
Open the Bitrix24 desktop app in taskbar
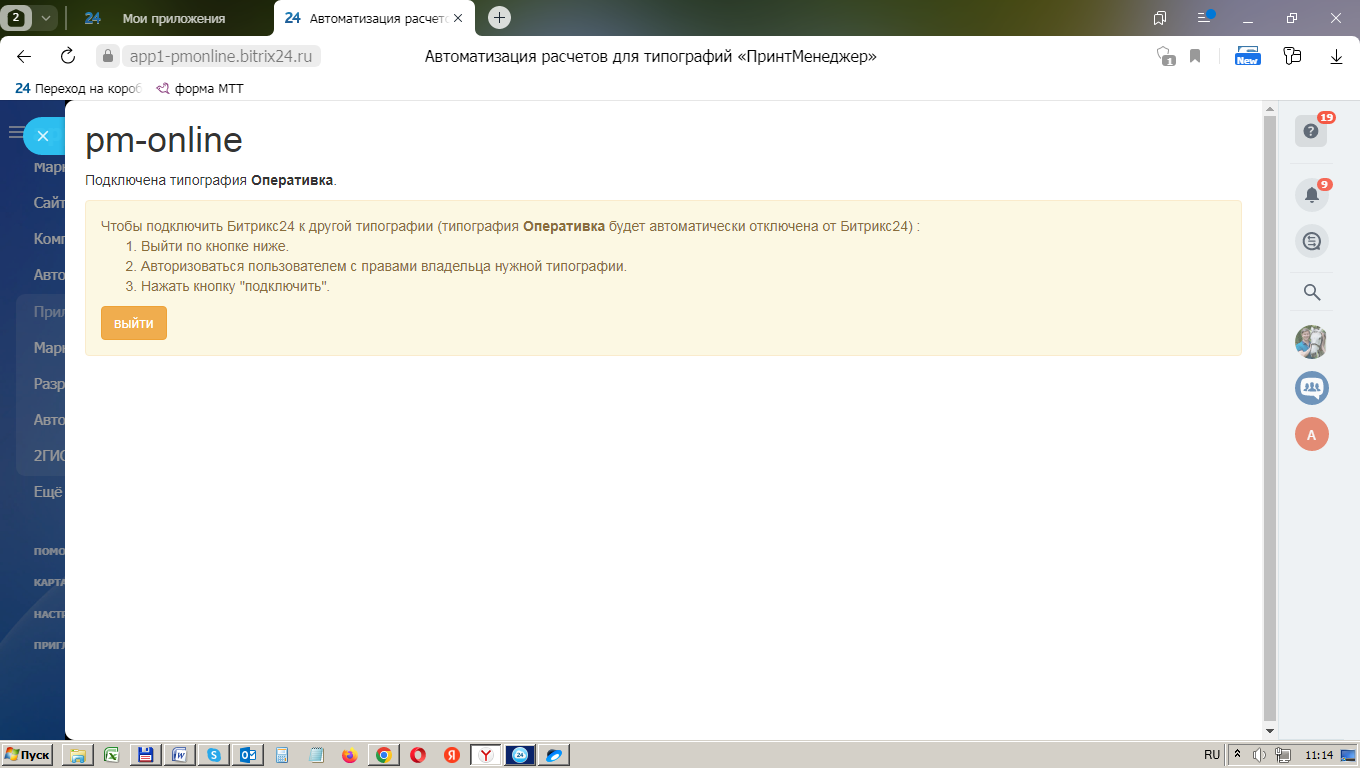click(520, 755)
